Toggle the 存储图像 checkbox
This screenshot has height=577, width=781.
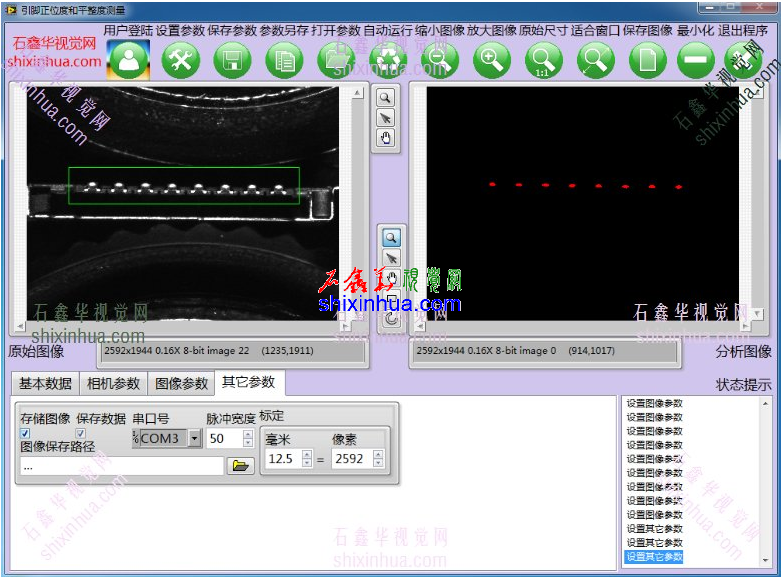26,433
